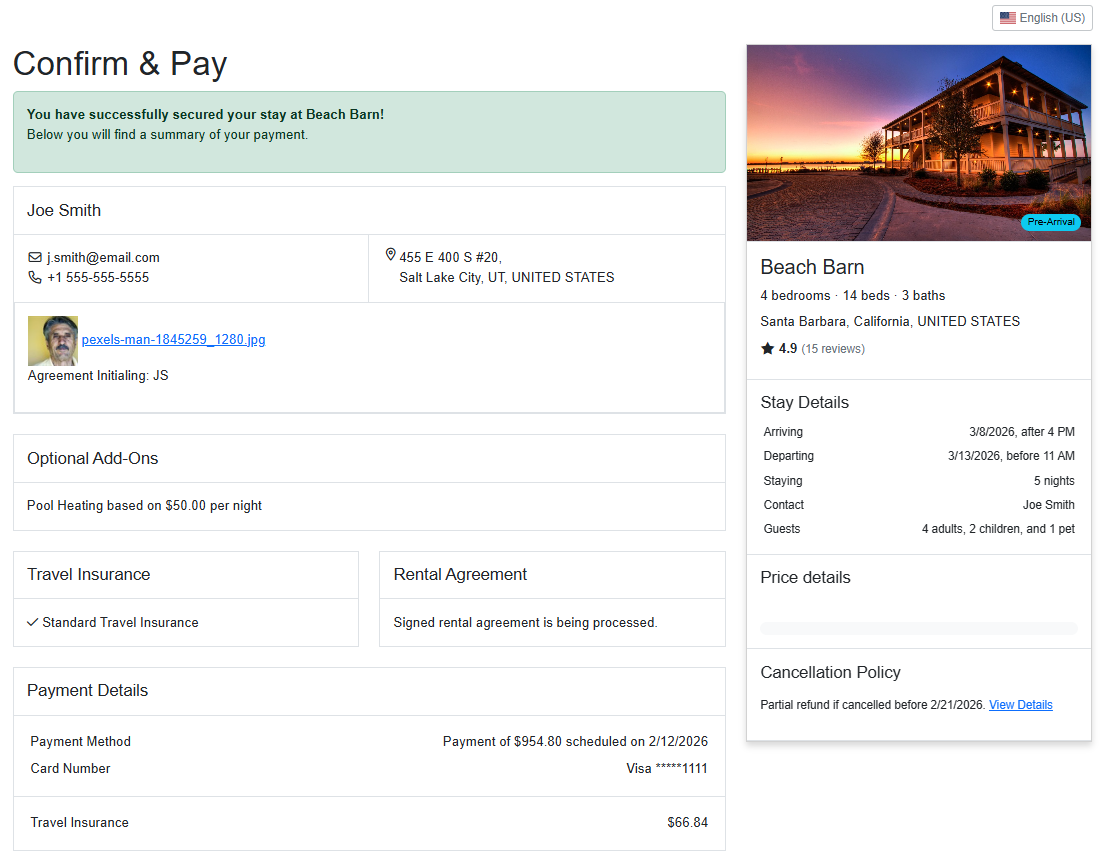
Task: Click the US flag icon in the language selector
Action: (1007, 17)
